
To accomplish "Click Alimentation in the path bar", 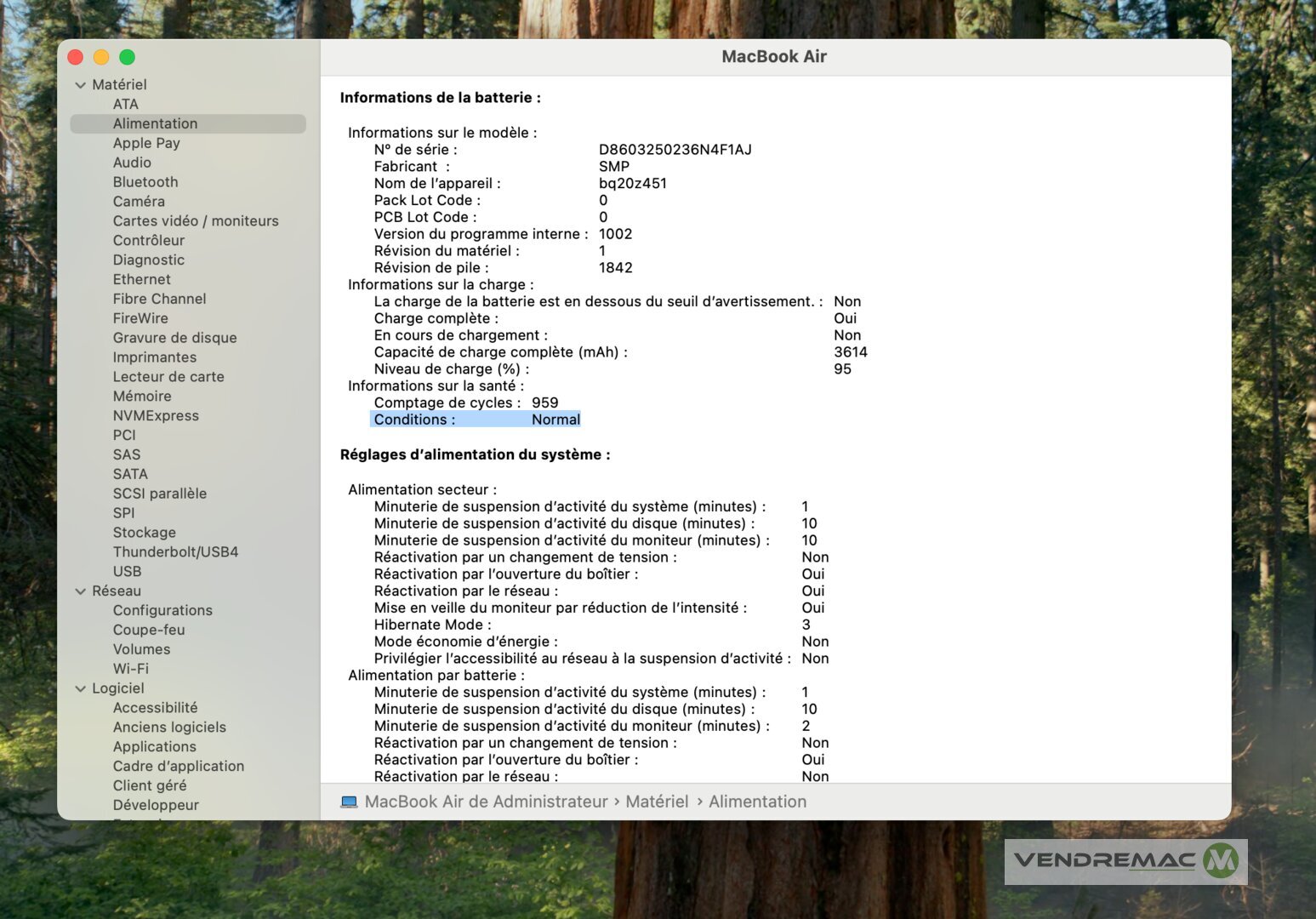I will click(757, 802).
